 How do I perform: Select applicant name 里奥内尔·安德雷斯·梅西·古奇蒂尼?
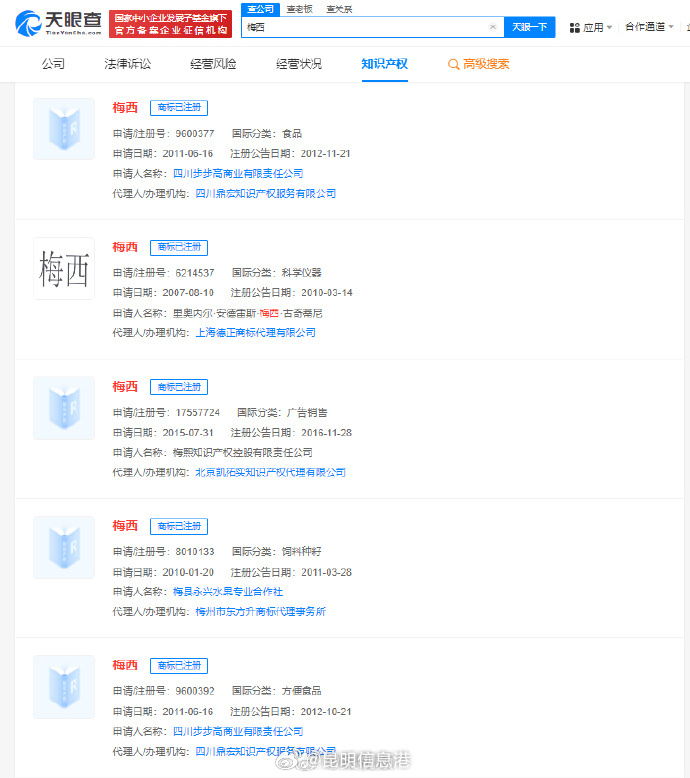pos(248,313)
